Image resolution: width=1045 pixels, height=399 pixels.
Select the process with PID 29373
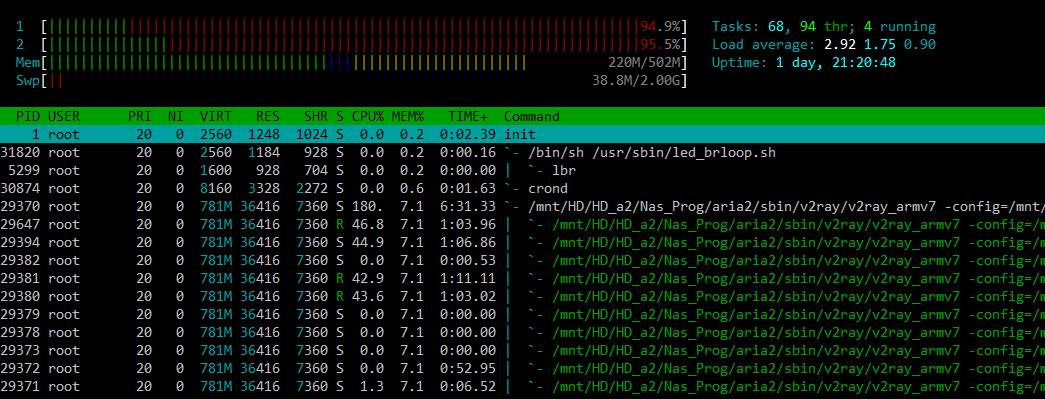[522, 350]
